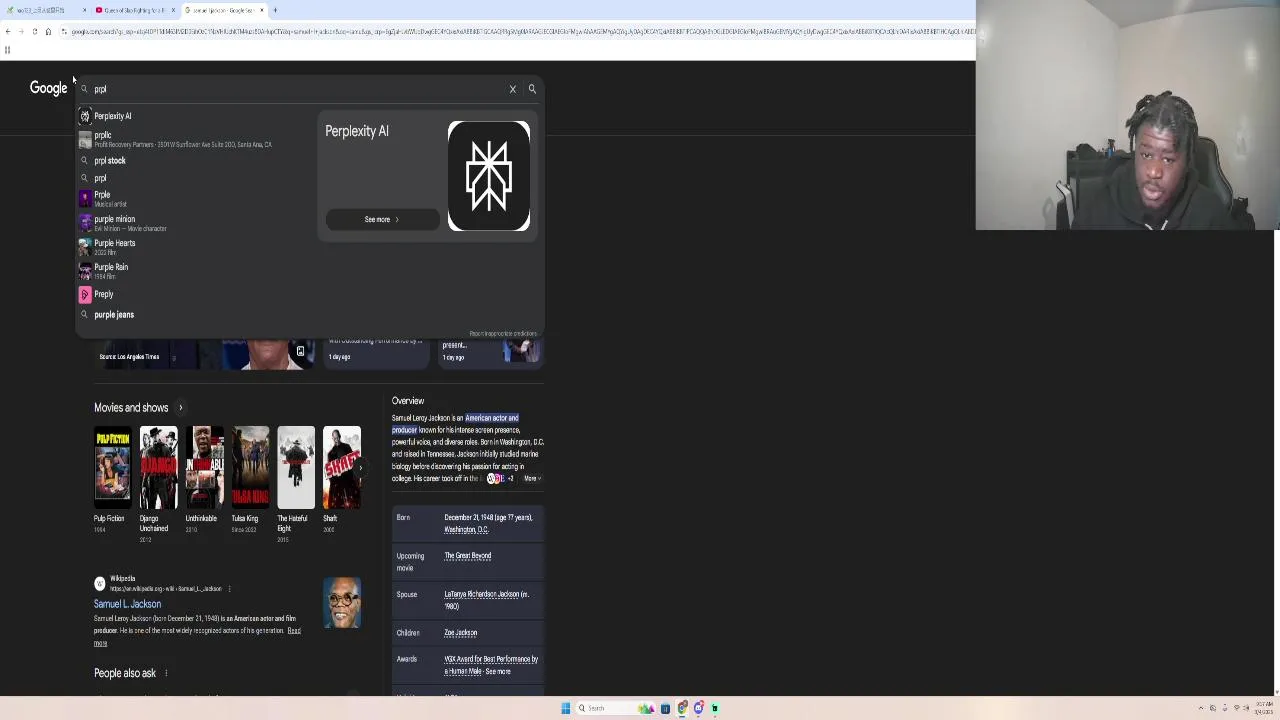The width and height of the screenshot is (1280, 720).
Task: Open the VGX Award for Best Performance link
Action: click(491, 665)
